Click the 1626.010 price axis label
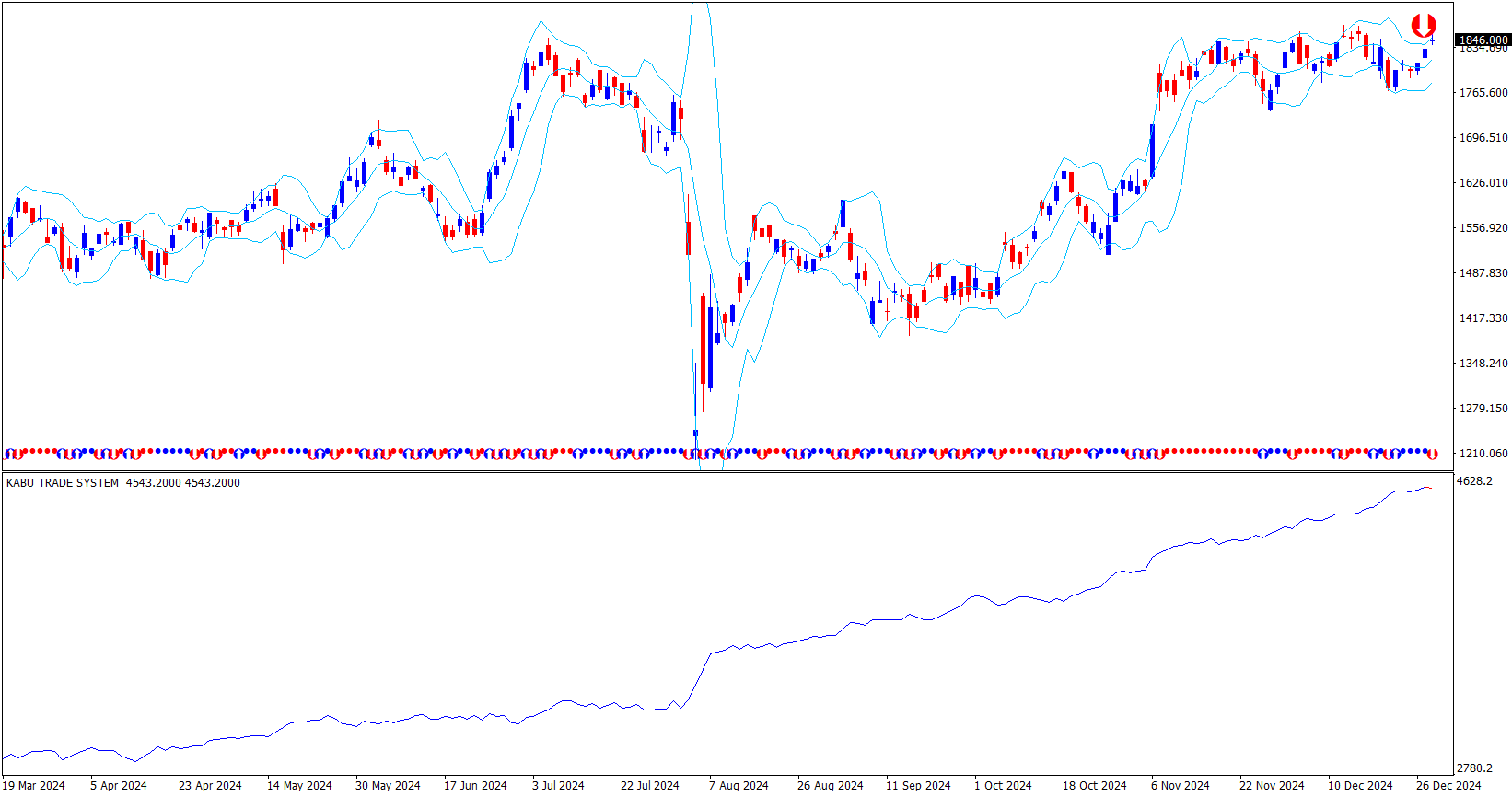 click(x=1483, y=183)
